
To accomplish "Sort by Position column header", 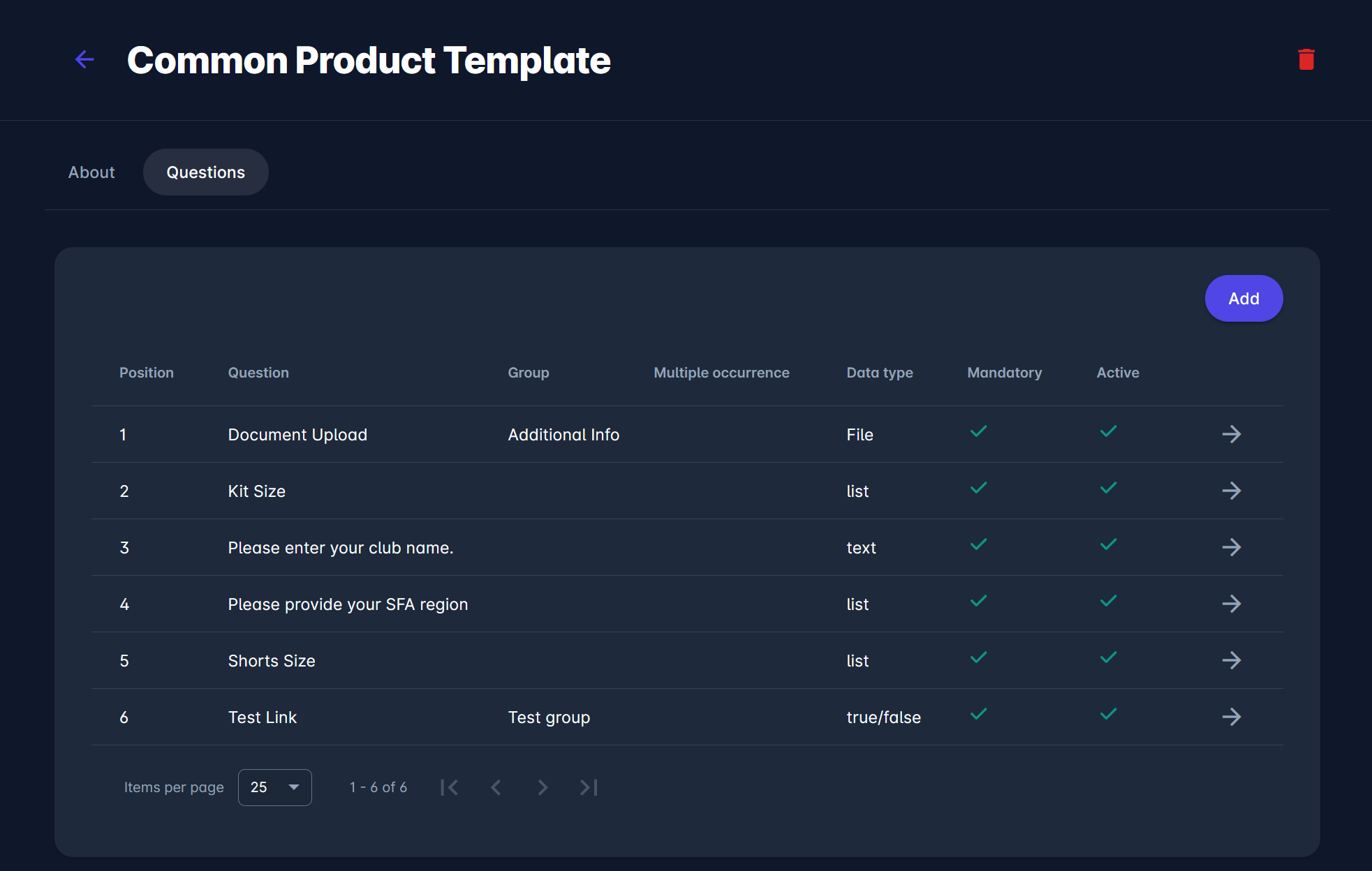I will tap(146, 373).
